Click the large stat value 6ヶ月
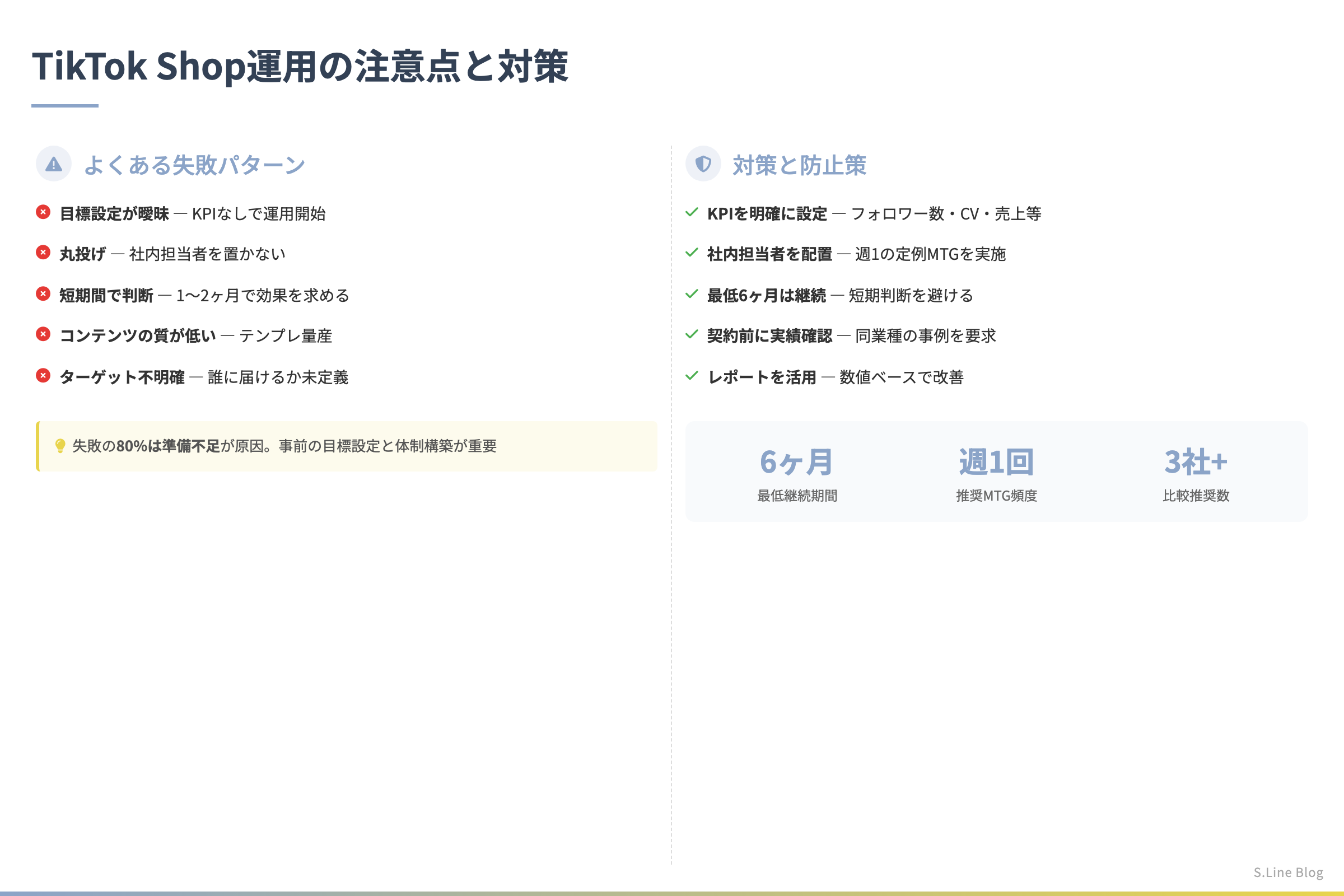Image resolution: width=1344 pixels, height=896 pixels. (x=796, y=463)
